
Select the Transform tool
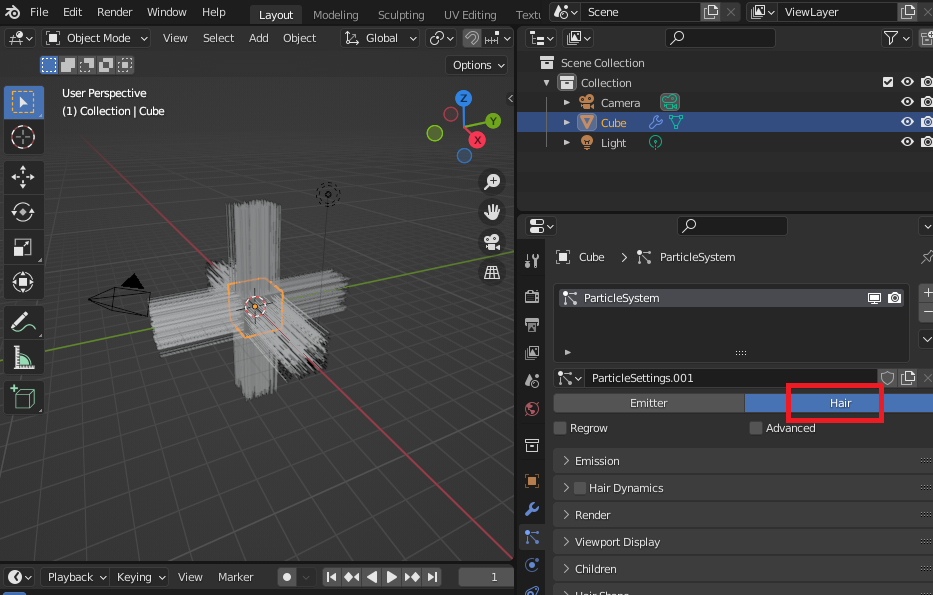tap(23, 282)
